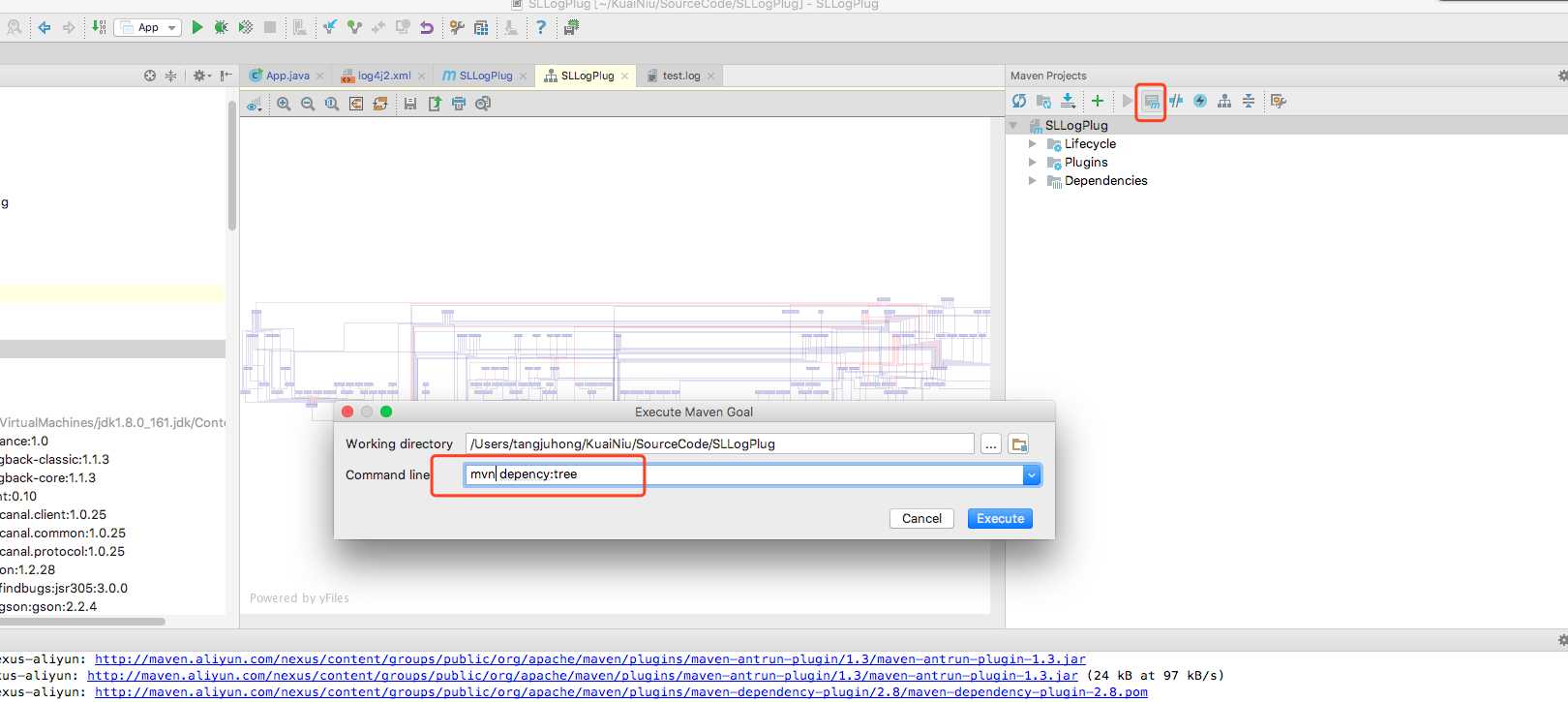This screenshot has height=702, width=1568.
Task: Reset diagram to actual size
Action: coord(332,104)
